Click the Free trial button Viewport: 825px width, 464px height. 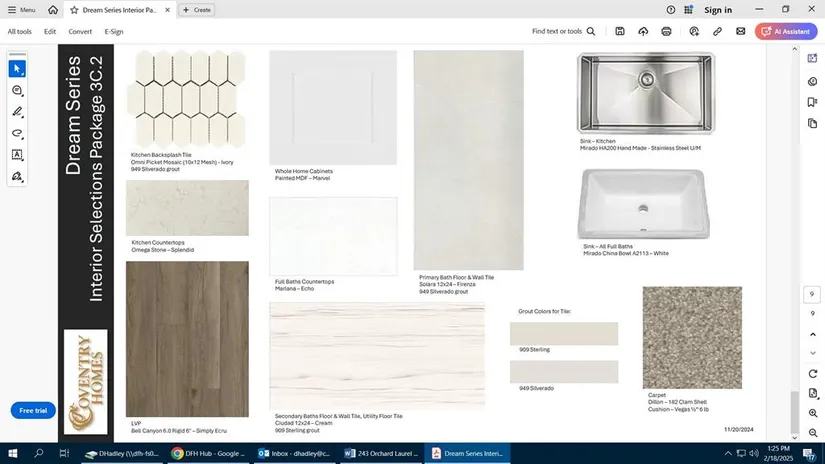click(x=33, y=411)
